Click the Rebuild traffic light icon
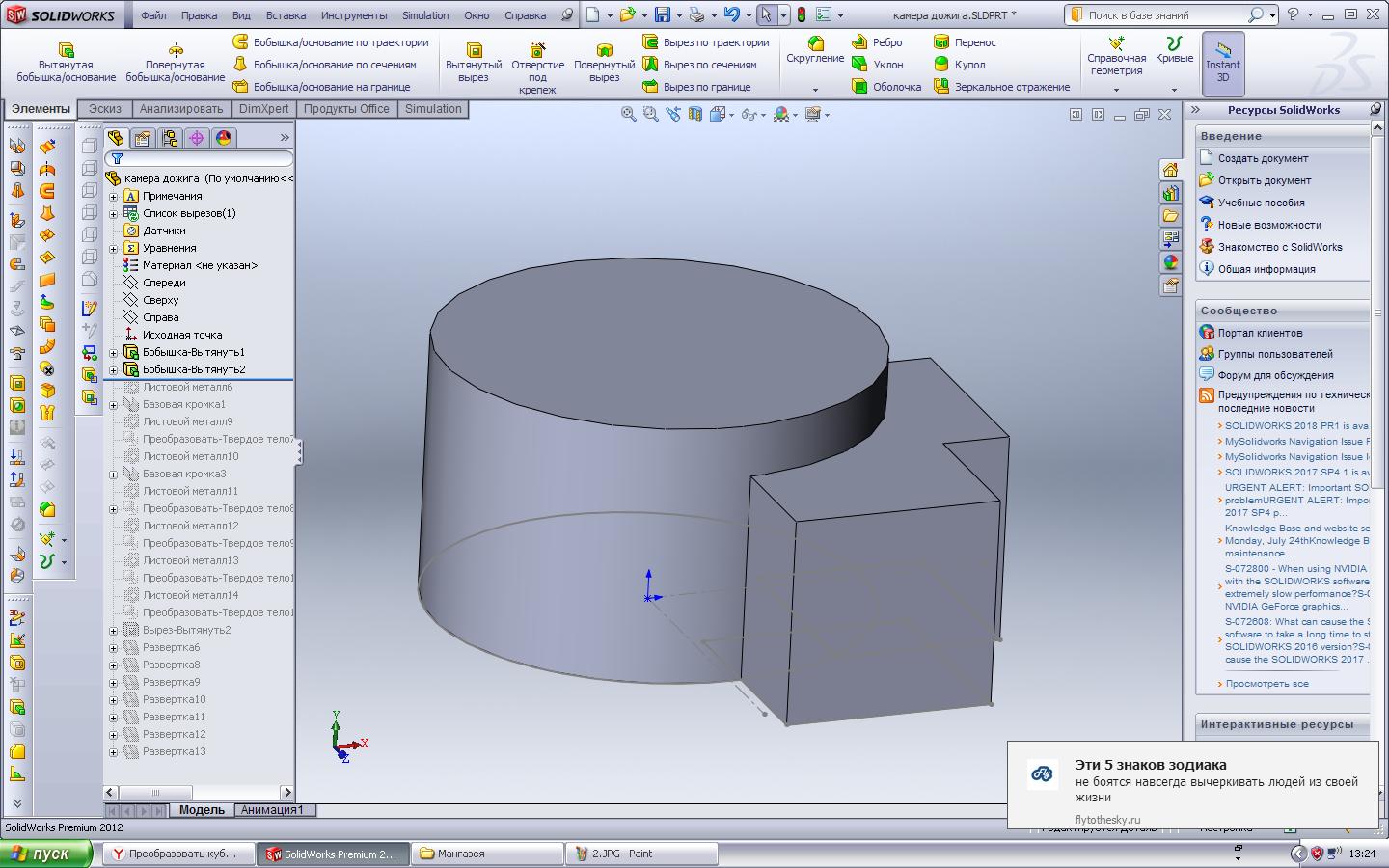This screenshot has width=1389, height=868. [801, 14]
